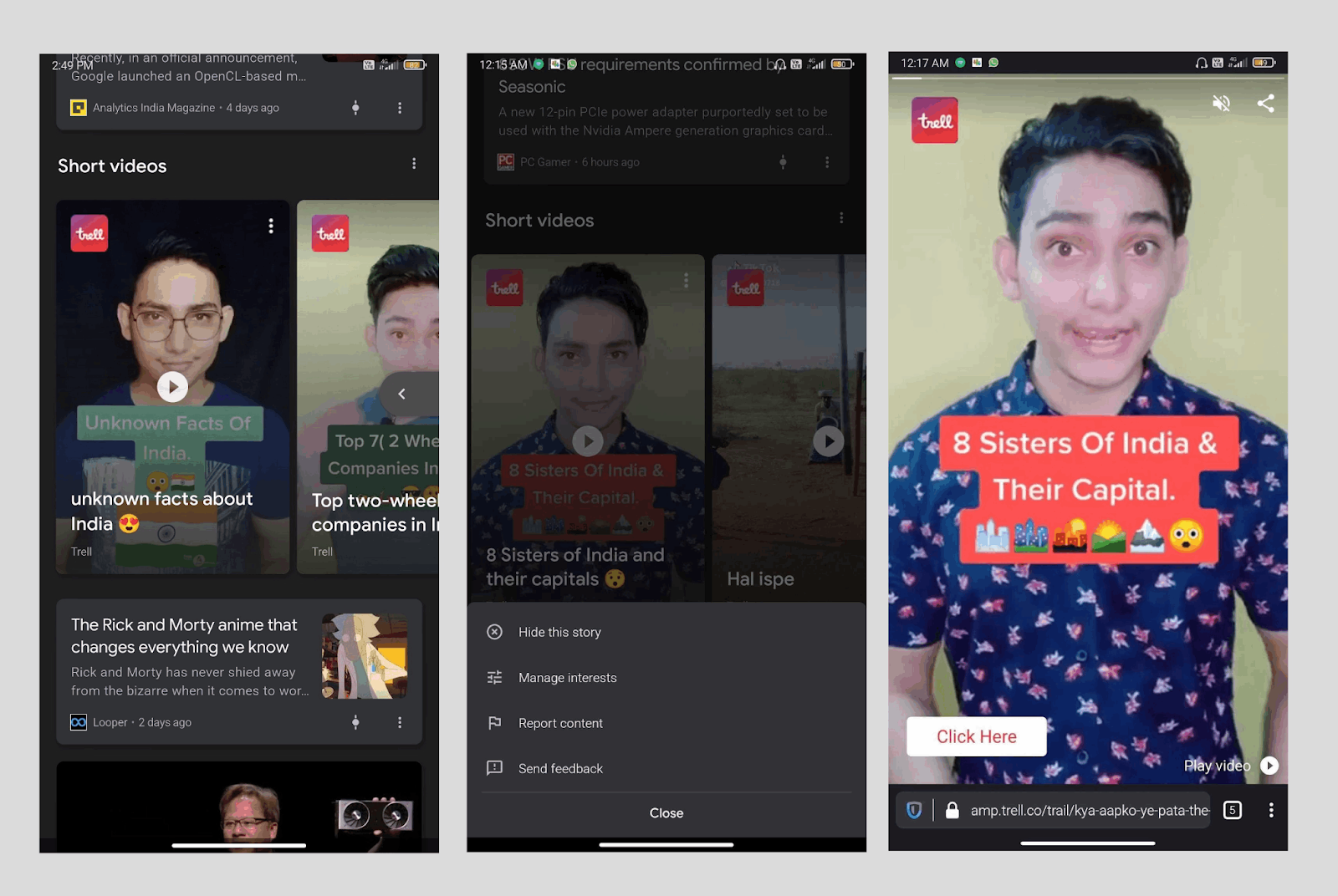Open the browser tab switcher showing 5
Screen dimensions: 1338x896
tap(1233, 810)
